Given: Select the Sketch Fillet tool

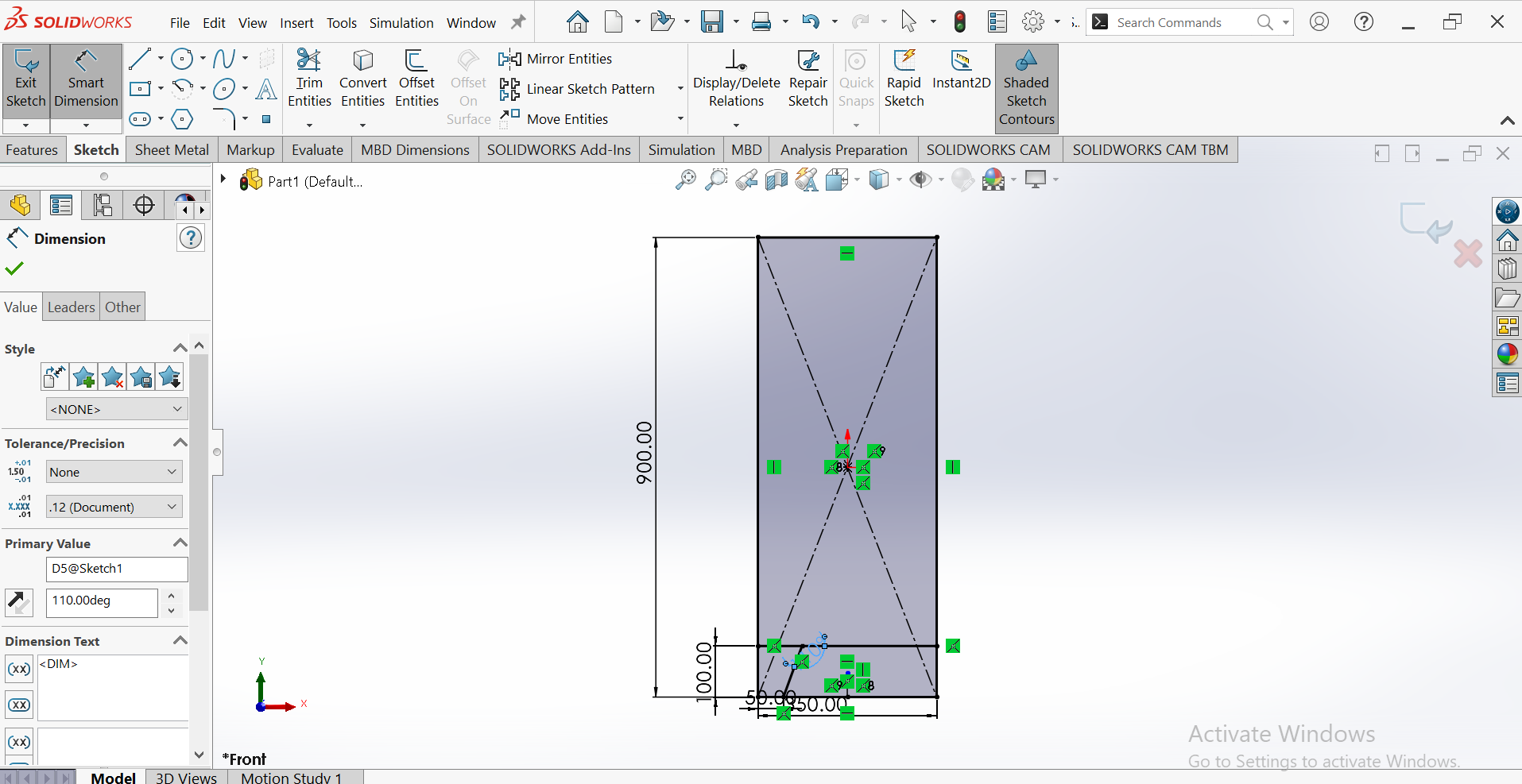Looking at the screenshot, I should [224, 119].
